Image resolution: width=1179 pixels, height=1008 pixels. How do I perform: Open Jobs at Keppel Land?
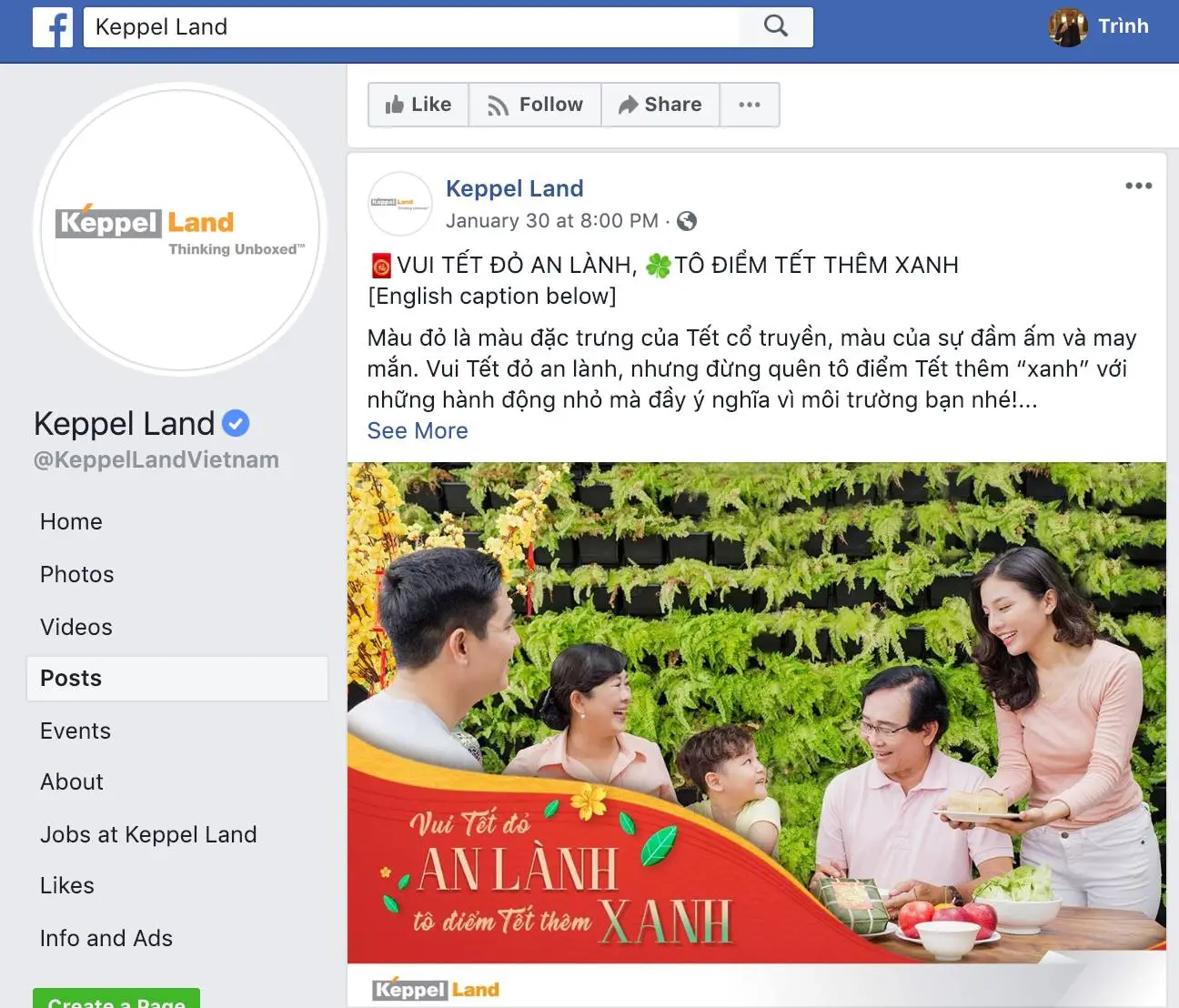click(x=148, y=835)
